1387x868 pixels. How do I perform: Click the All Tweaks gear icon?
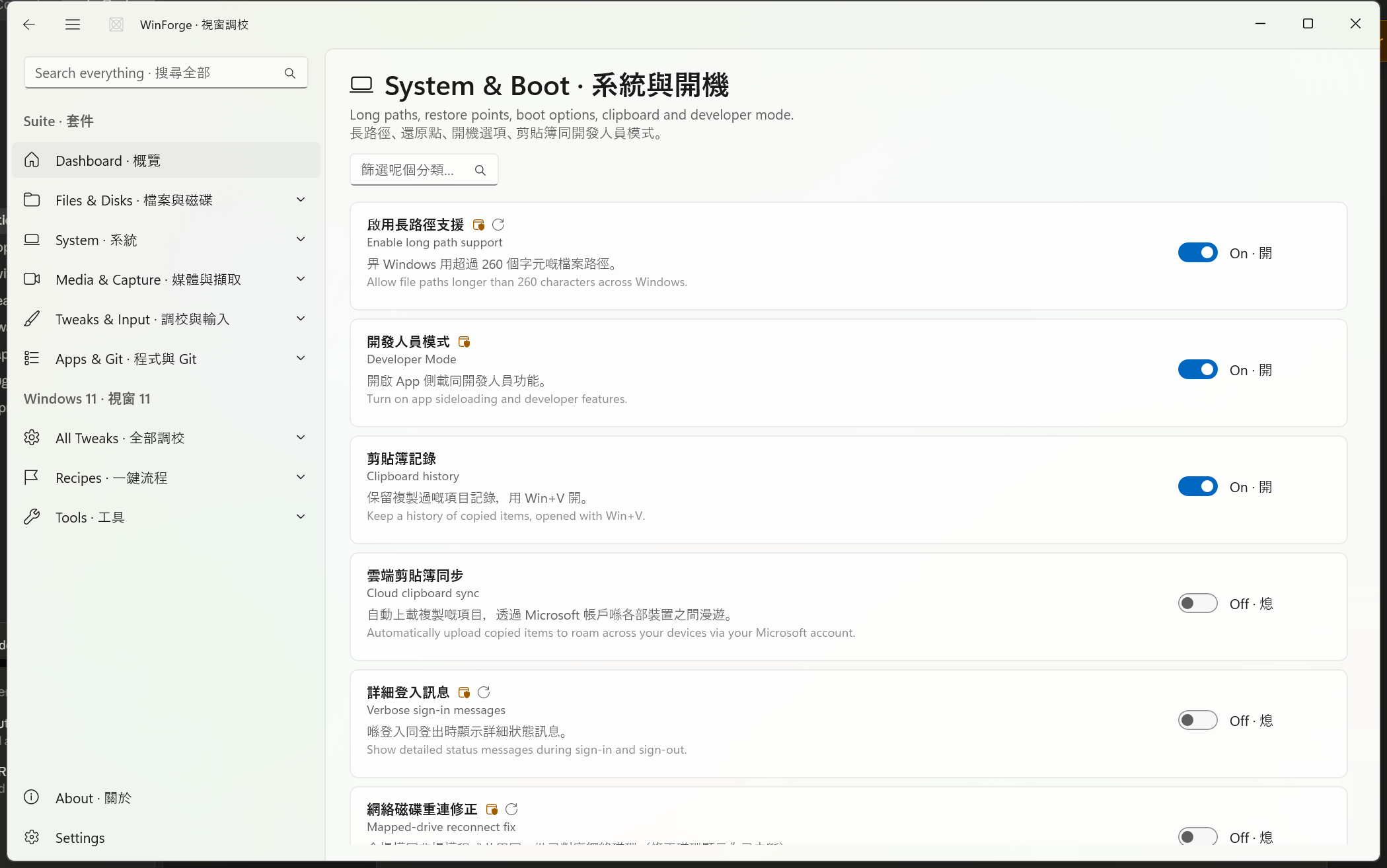[x=32, y=437]
